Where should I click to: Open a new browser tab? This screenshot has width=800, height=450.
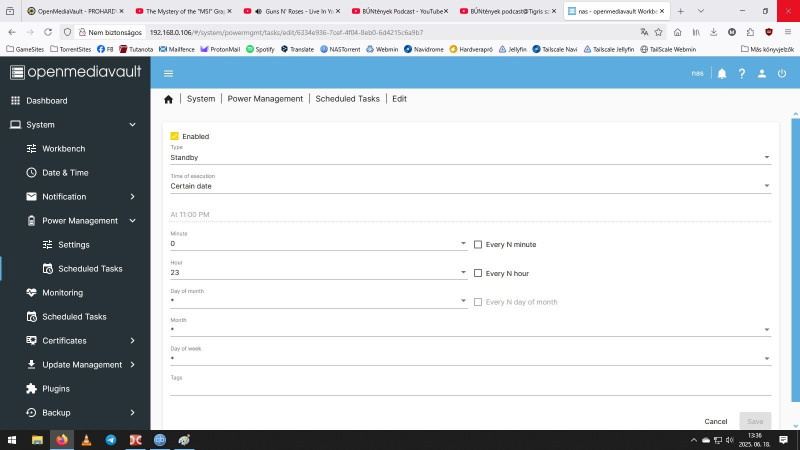681,11
